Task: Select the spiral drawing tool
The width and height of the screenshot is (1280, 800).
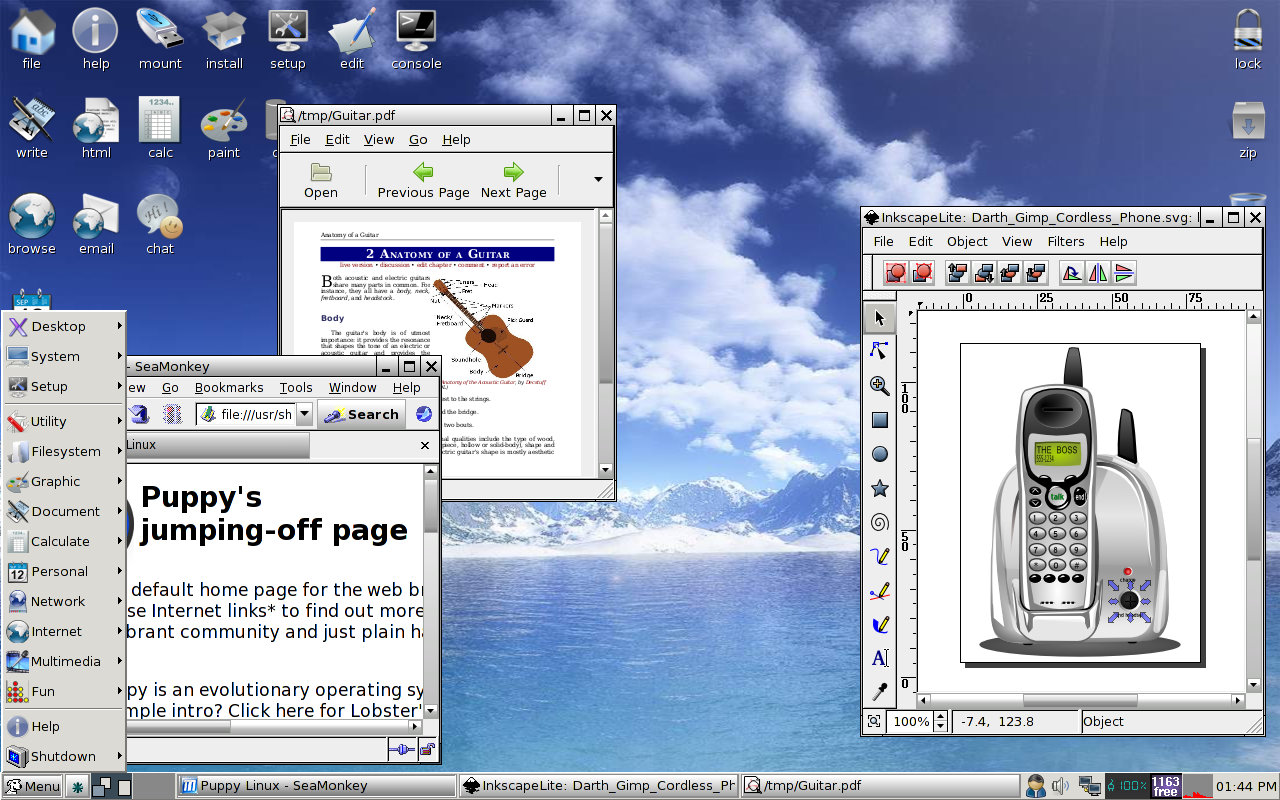Action: [x=880, y=522]
